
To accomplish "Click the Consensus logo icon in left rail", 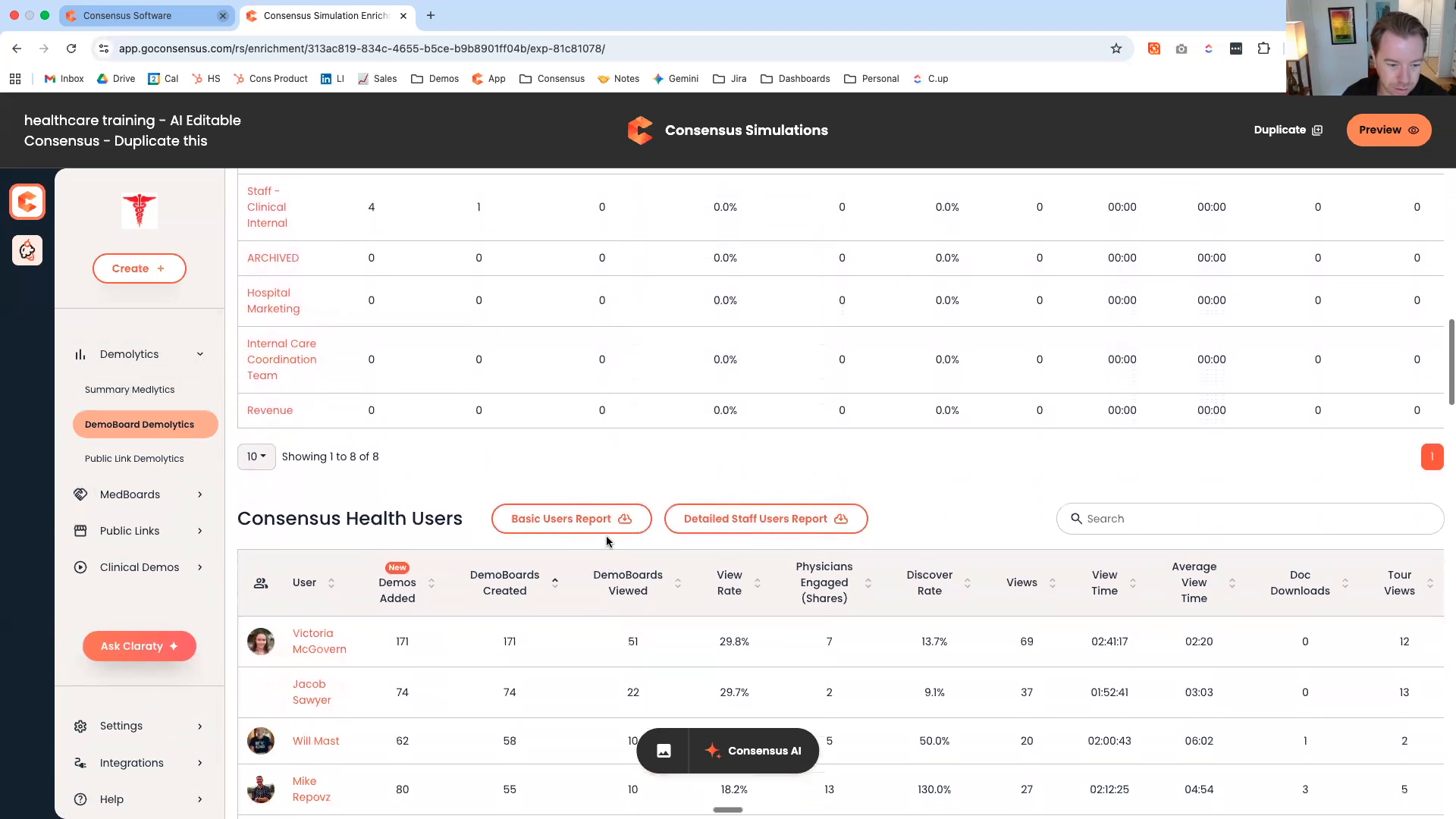I will pos(27,202).
